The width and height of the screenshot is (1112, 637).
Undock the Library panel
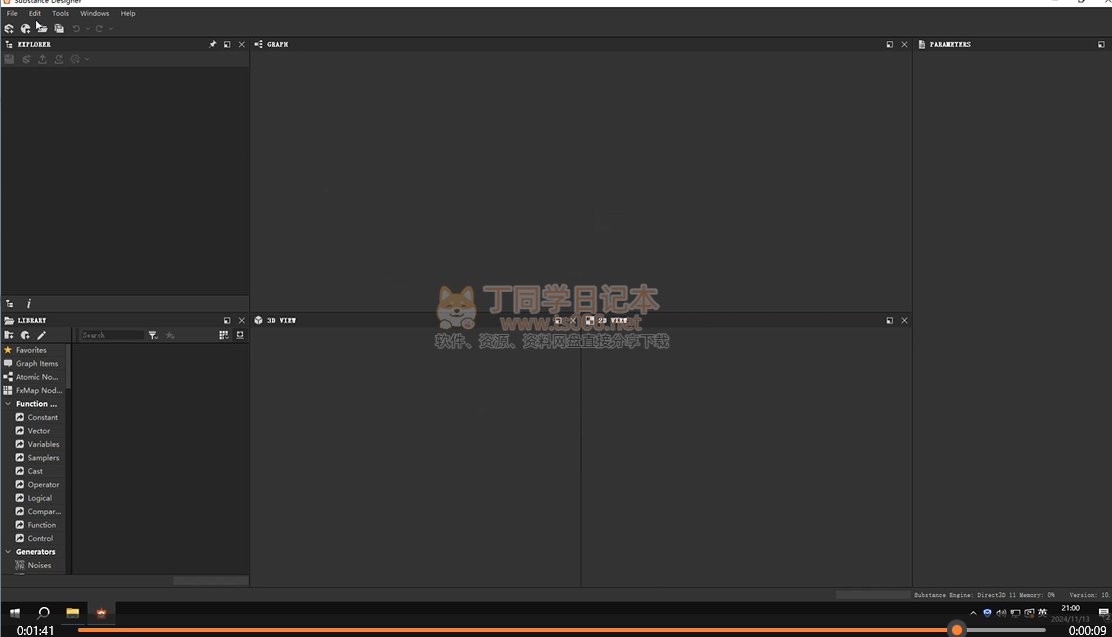coord(227,321)
